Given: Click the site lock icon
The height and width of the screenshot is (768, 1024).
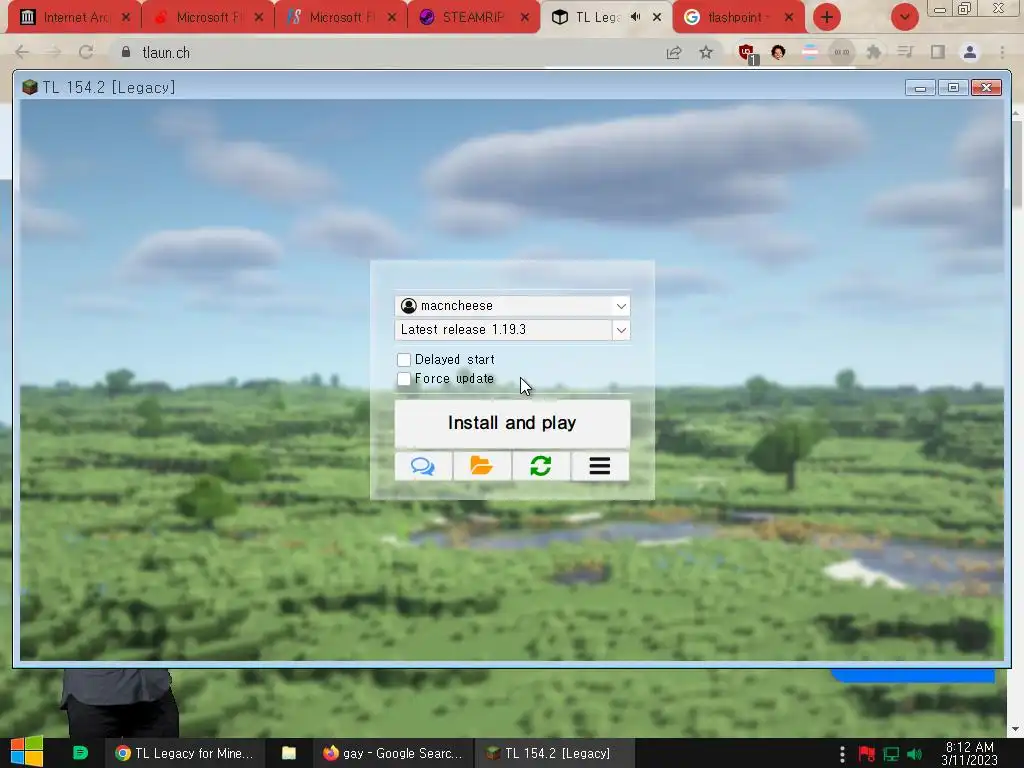Looking at the screenshot, I should pyautogui.click(x=125, y=52).
